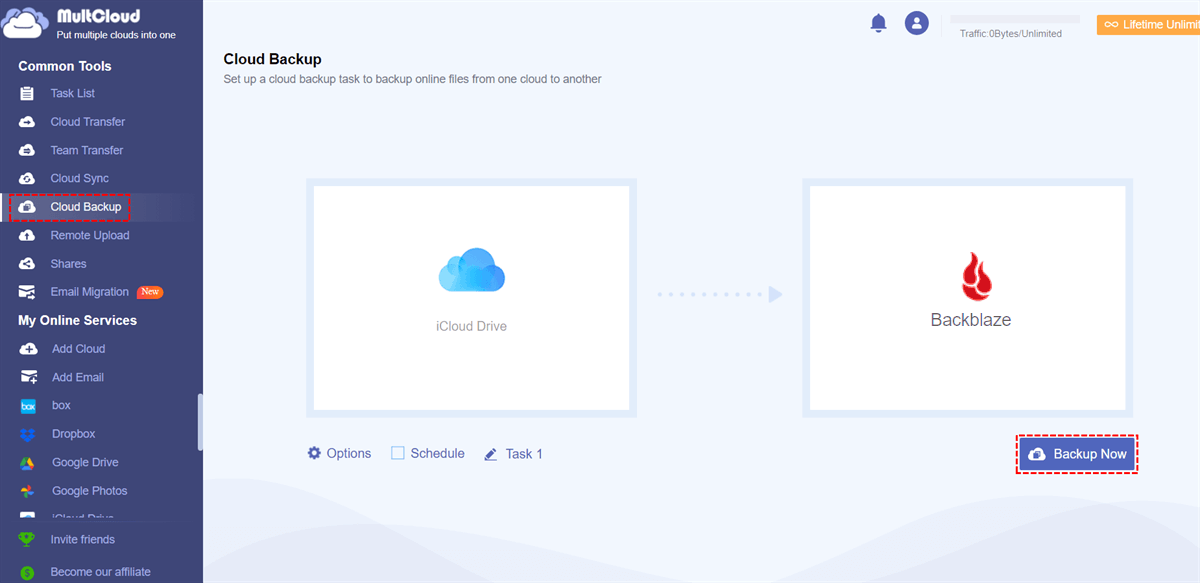Click the iCloud Drive cloud logo

[x=472, y=270]
